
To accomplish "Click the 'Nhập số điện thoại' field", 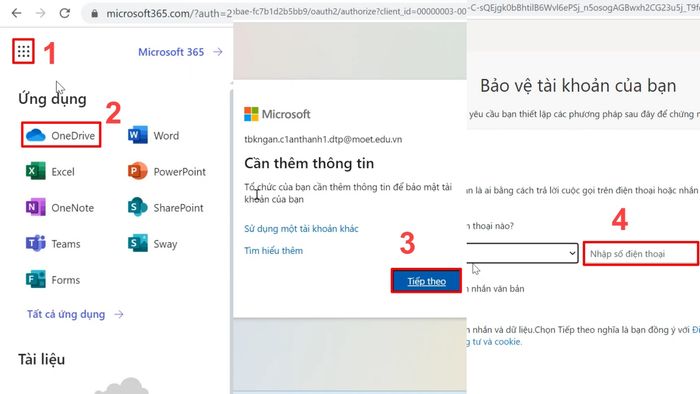I will pos(641,253).
